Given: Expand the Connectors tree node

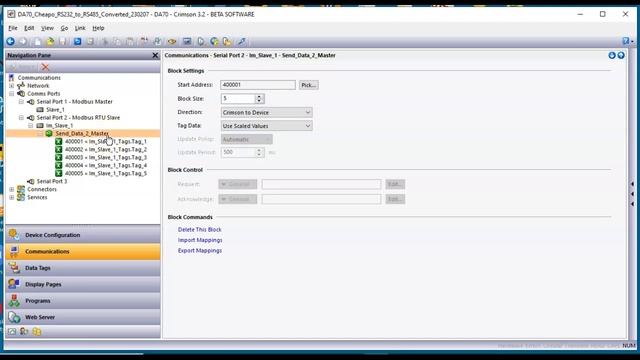Looking at the screenshot, I should (12, 189).
